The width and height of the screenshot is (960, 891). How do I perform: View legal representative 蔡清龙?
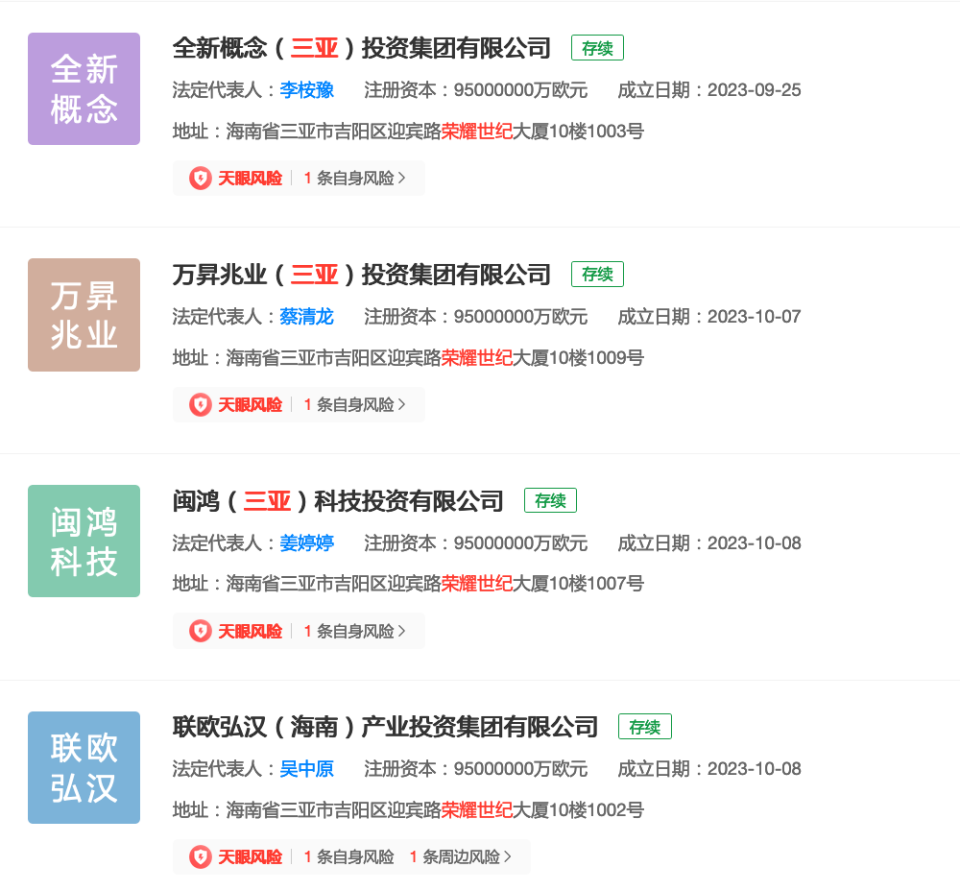[x=307, y=317]
